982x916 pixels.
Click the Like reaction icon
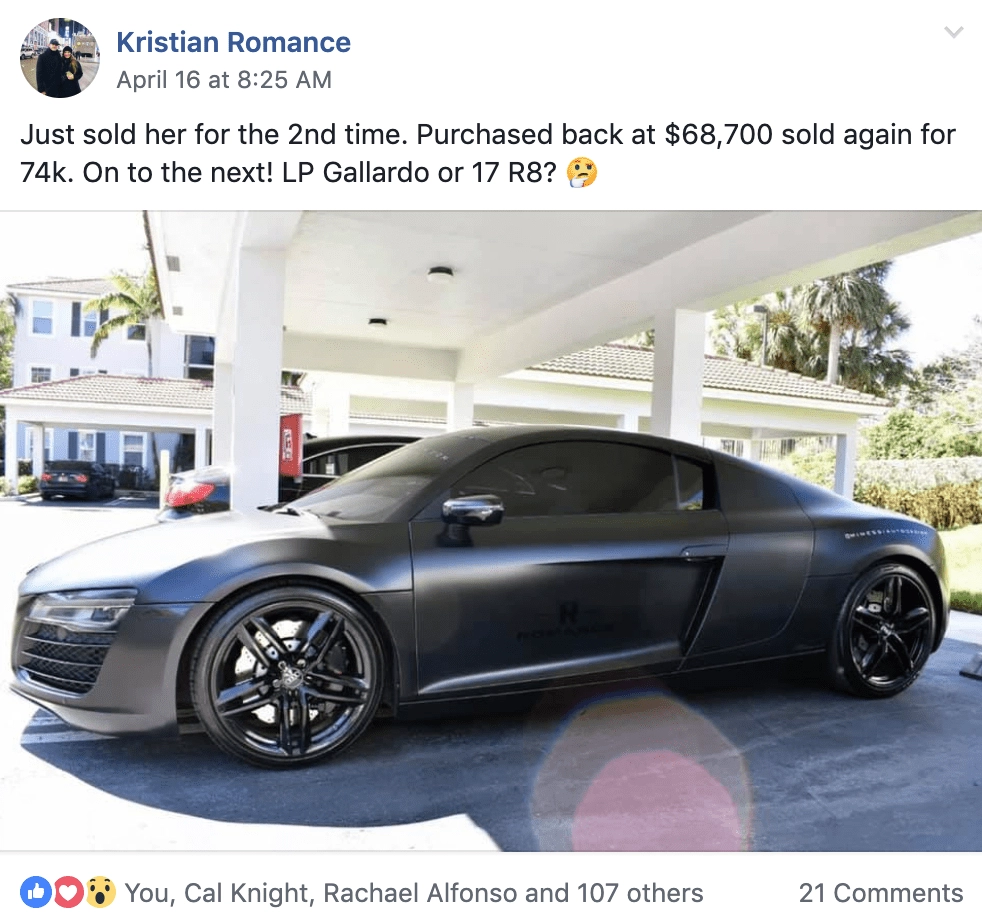pyautogui.click(x=35, y=893)
